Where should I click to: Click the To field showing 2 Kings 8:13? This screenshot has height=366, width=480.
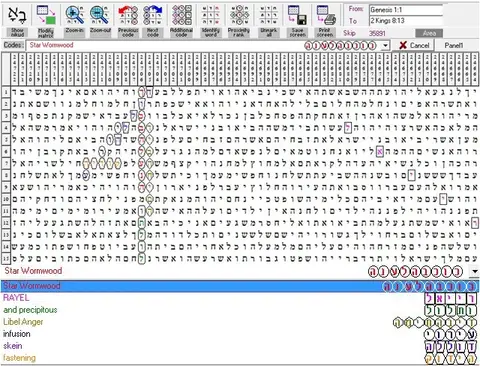click(406, 21)
